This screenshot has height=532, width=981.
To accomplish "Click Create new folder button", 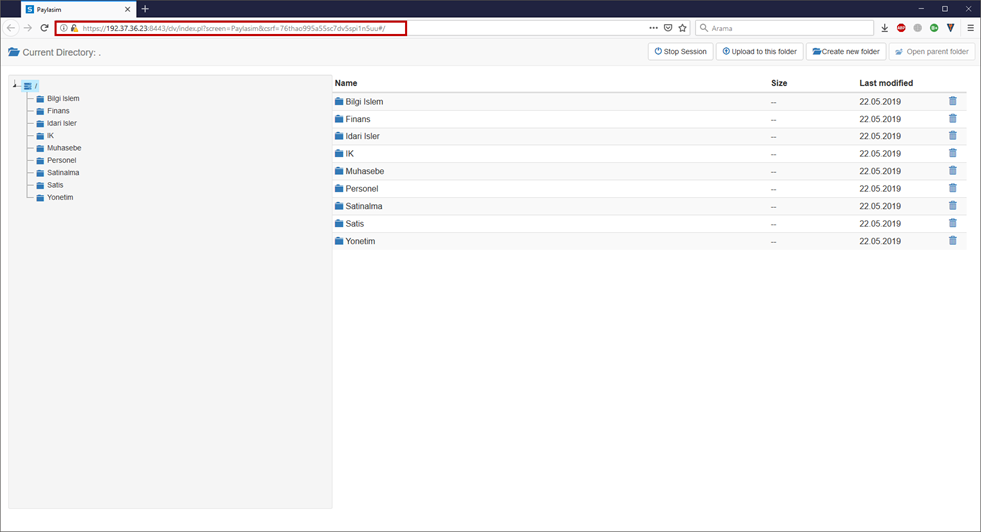I will pyautogui.click(x=846, y=51).
